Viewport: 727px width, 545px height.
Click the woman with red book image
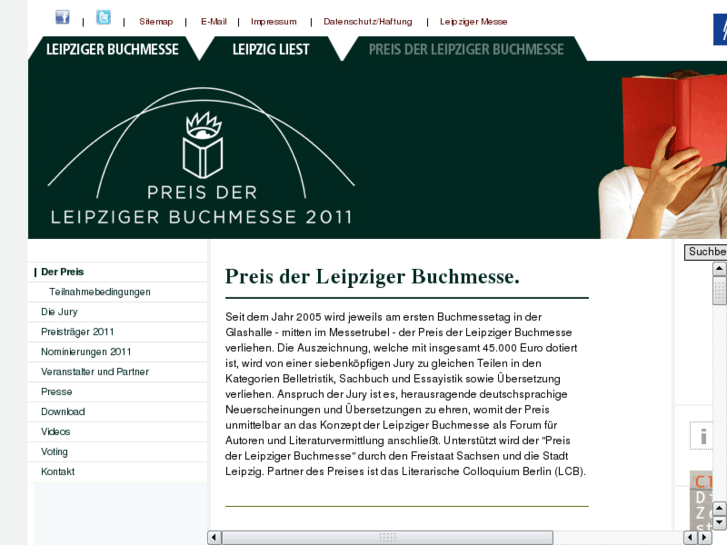663,153
